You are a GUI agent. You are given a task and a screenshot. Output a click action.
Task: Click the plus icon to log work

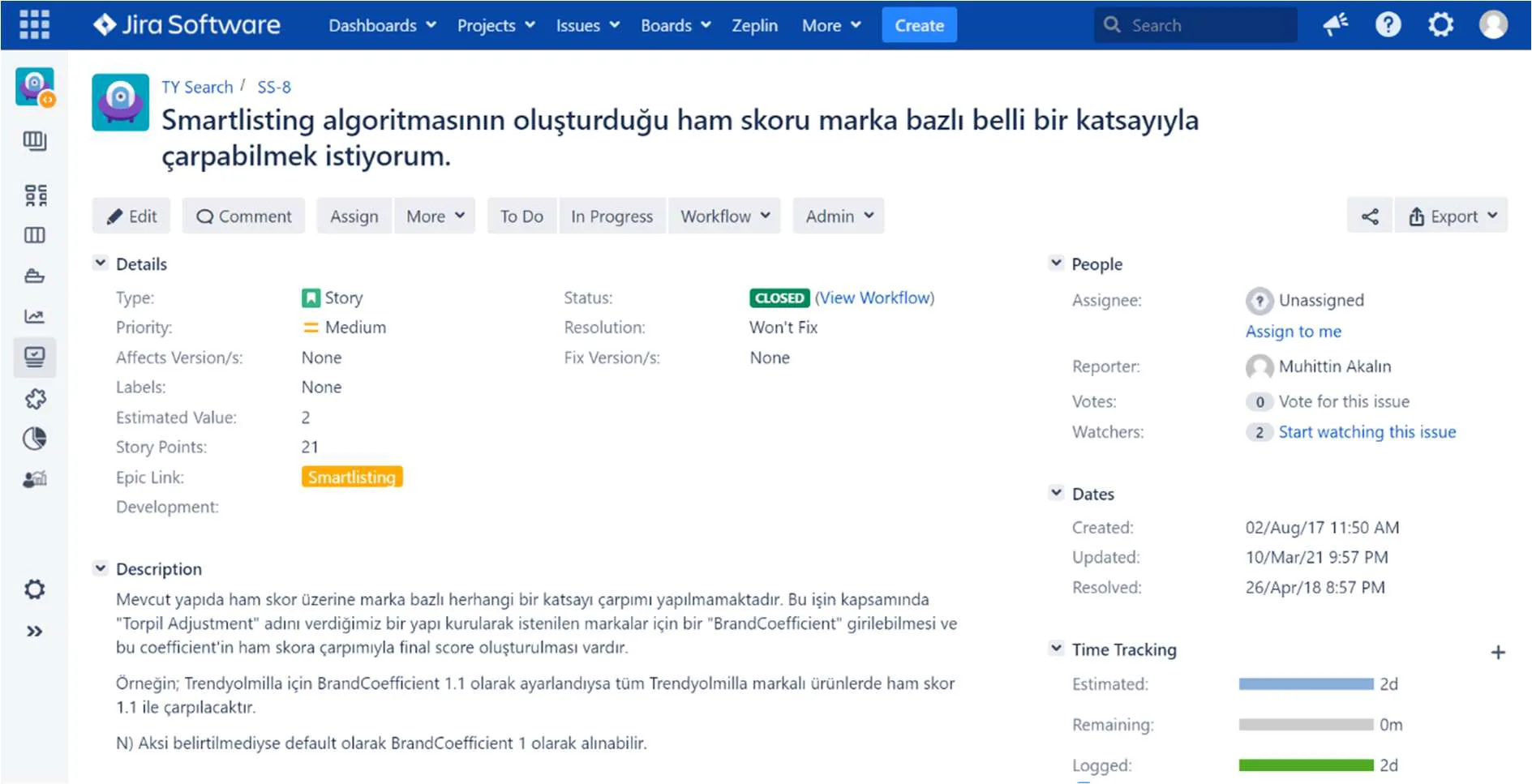[x=1498, y=653]
